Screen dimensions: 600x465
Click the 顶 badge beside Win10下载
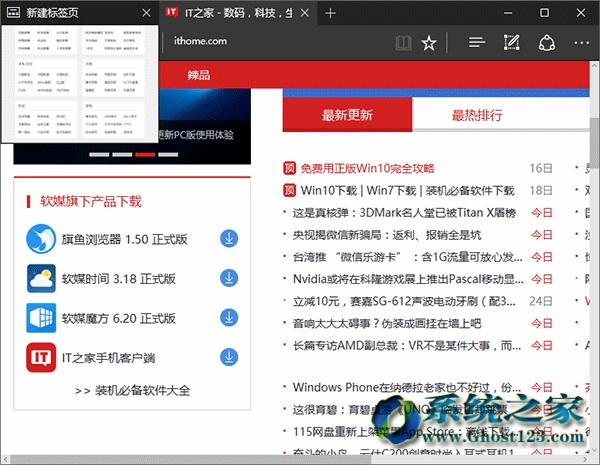coord(289,190)
